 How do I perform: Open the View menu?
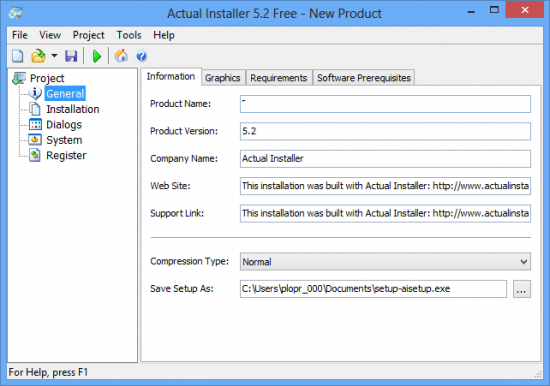tap(50, 35)
